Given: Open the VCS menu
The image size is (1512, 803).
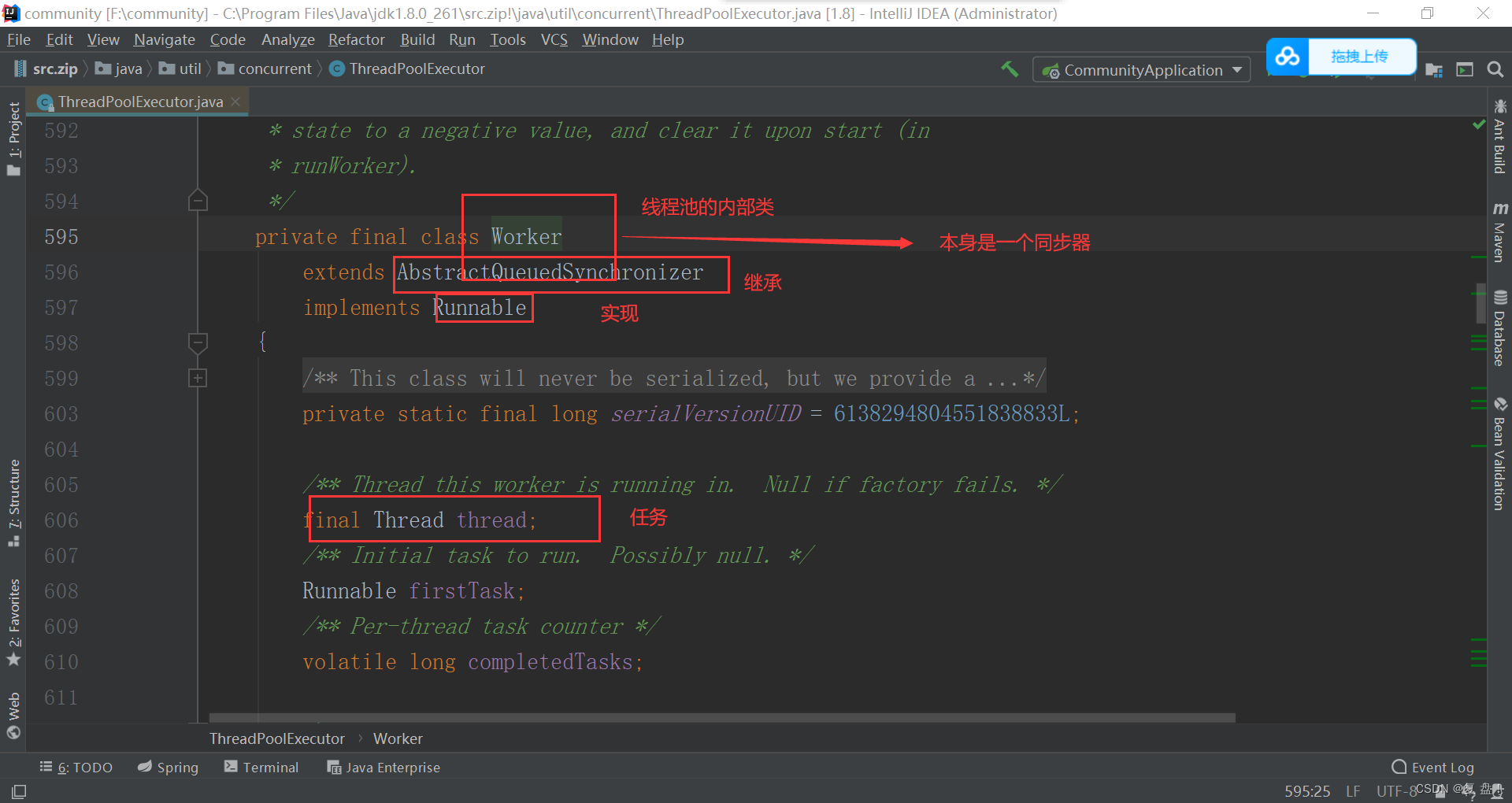Looking at the screenshot, I should tap(554, 39).
